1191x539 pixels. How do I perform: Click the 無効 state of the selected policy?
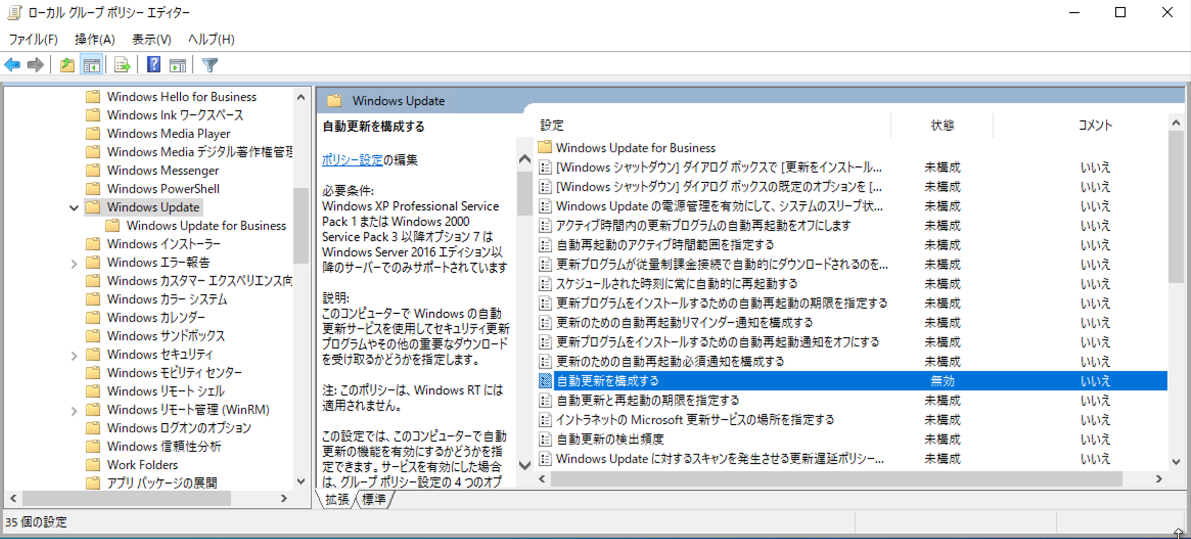[942, 380]
